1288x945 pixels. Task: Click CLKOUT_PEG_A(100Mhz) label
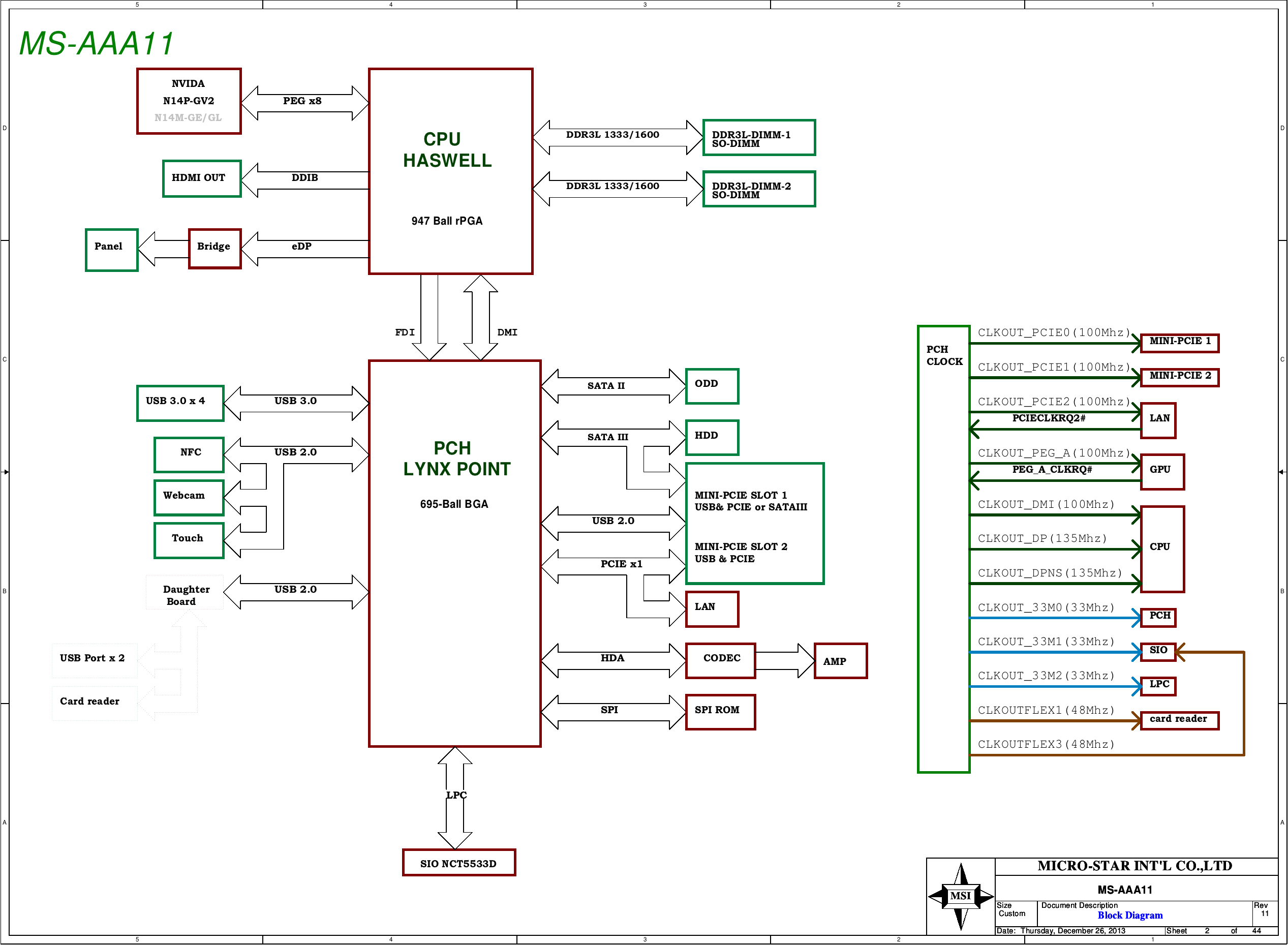1054,453
